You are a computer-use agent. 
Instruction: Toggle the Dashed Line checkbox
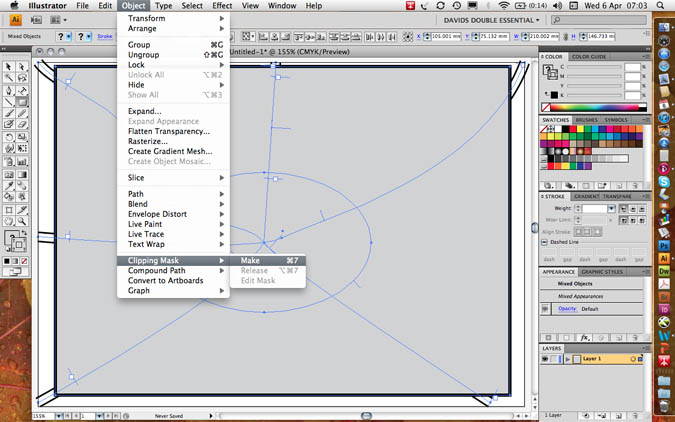[x=545, y=242]
